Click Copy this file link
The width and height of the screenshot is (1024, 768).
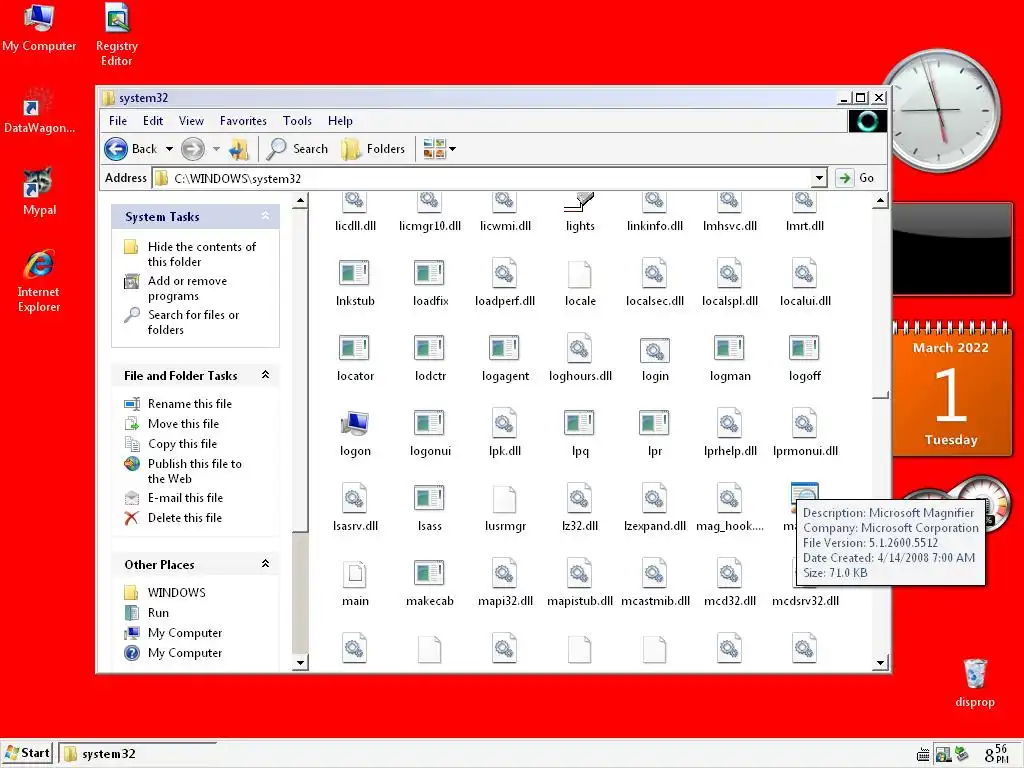182,444
